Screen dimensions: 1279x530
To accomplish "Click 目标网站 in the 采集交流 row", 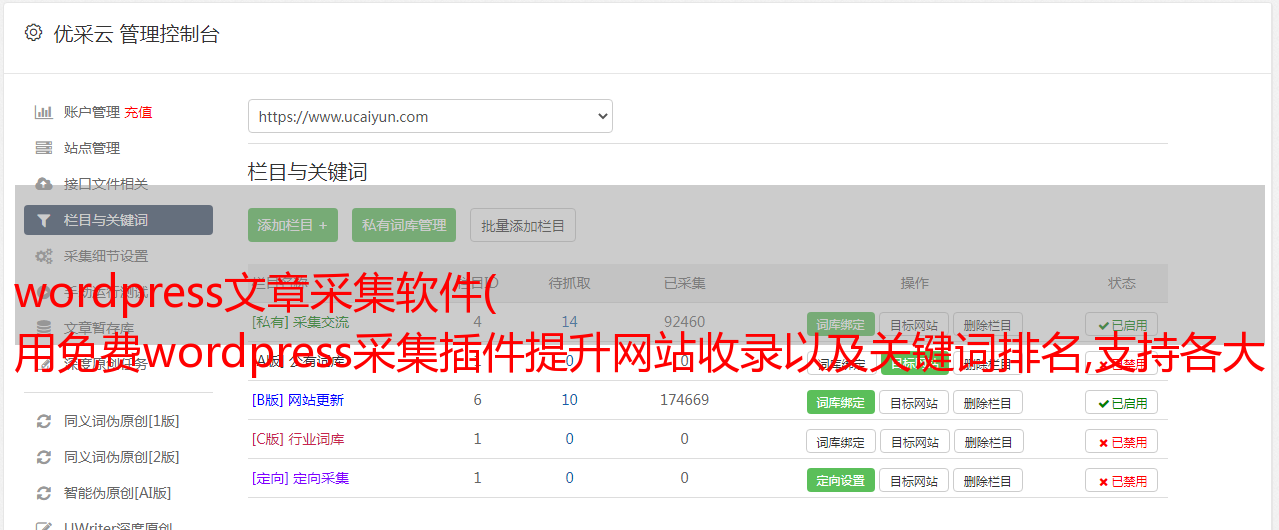I will (914, 324).
